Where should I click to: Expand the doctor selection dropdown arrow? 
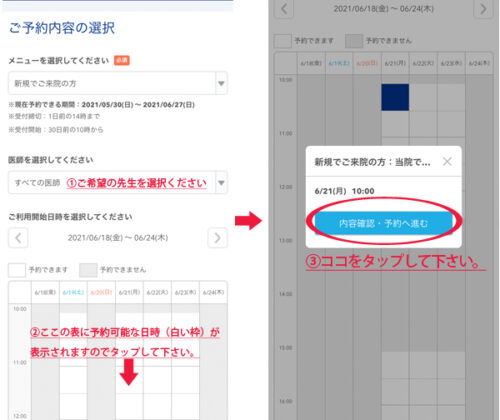(x=221, y=183)
